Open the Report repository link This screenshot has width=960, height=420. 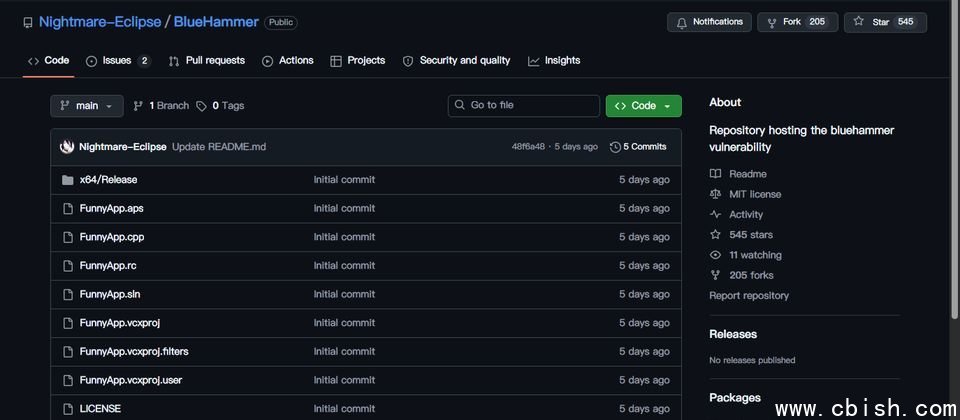(749, 296)
